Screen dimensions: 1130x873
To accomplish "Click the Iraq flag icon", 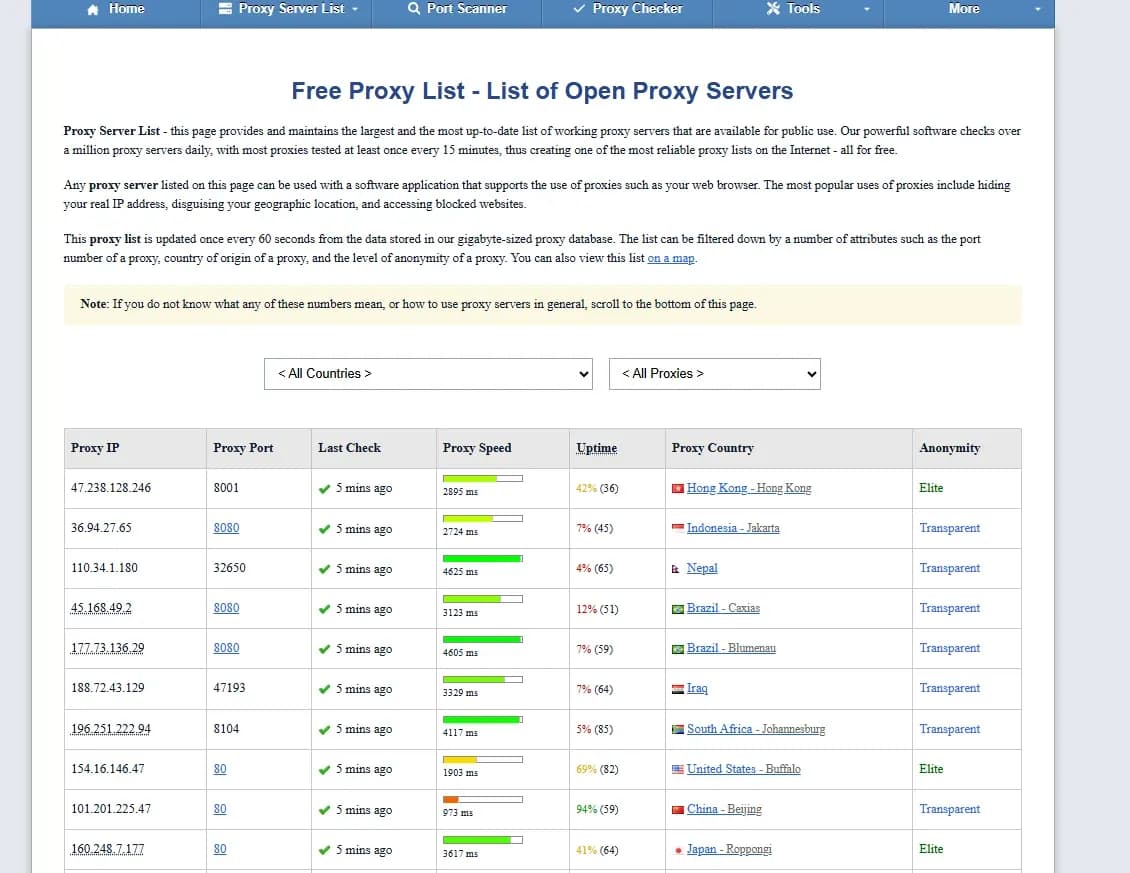I will click(678, 688).
